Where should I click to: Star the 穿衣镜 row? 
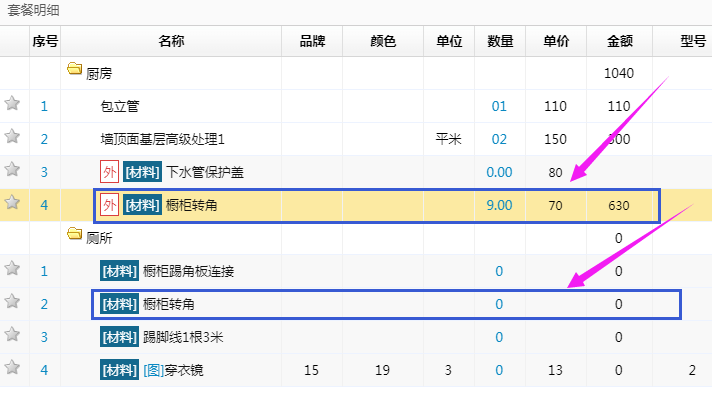[x=12, y=367]
